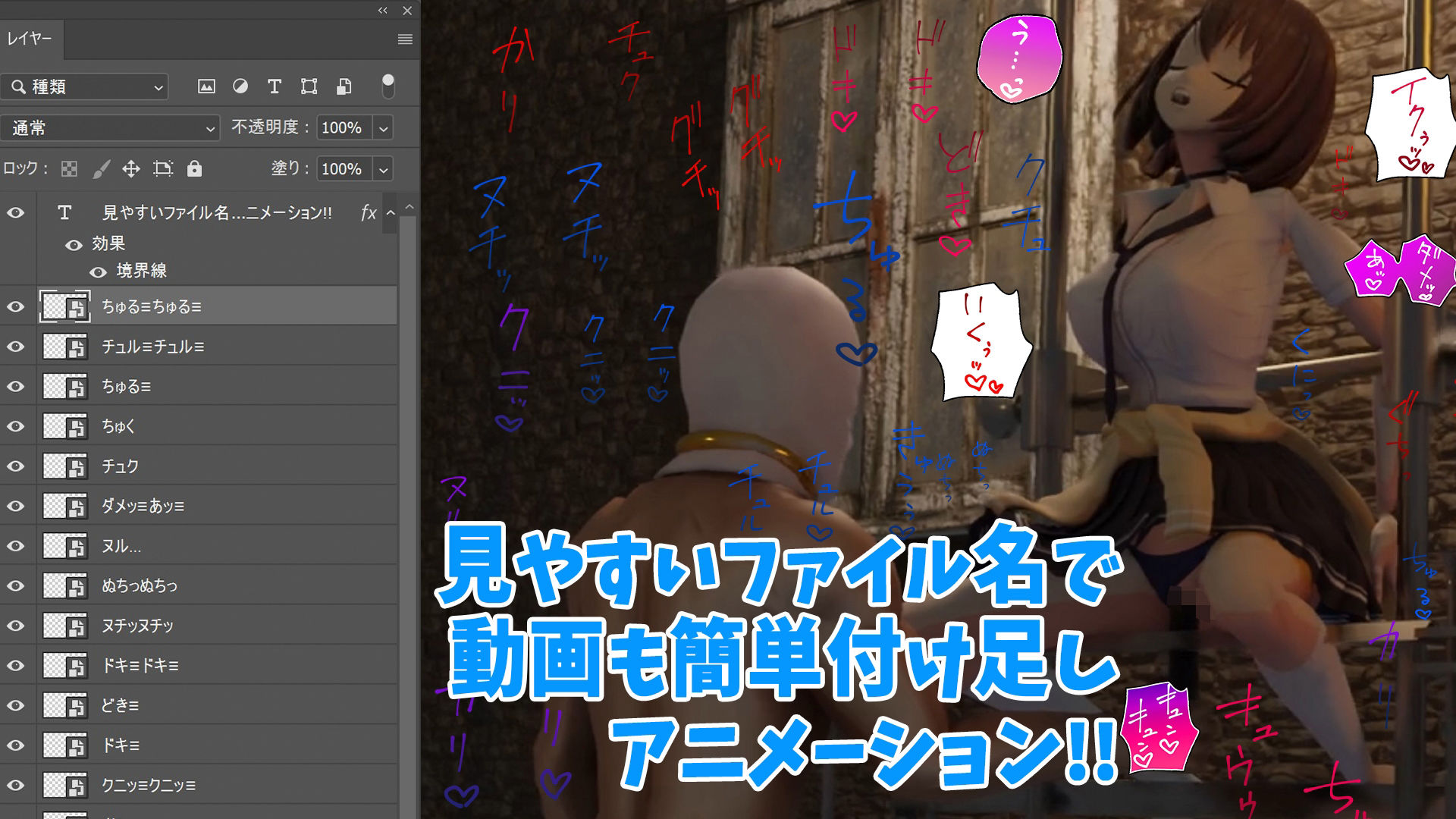This screenshot has width=1456, height=819.
Task: Open the 通常 blend mode dropdown
Action: (211, 128)
